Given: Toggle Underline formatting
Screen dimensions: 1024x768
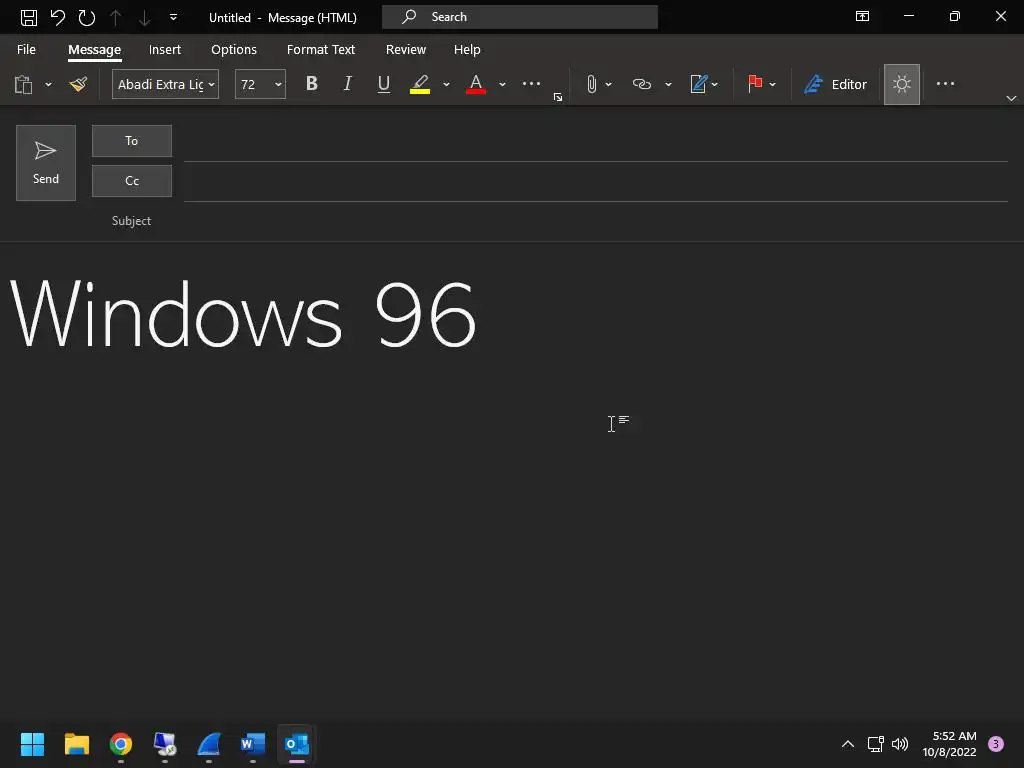Looking at the screenshot, I should point(383,84).
